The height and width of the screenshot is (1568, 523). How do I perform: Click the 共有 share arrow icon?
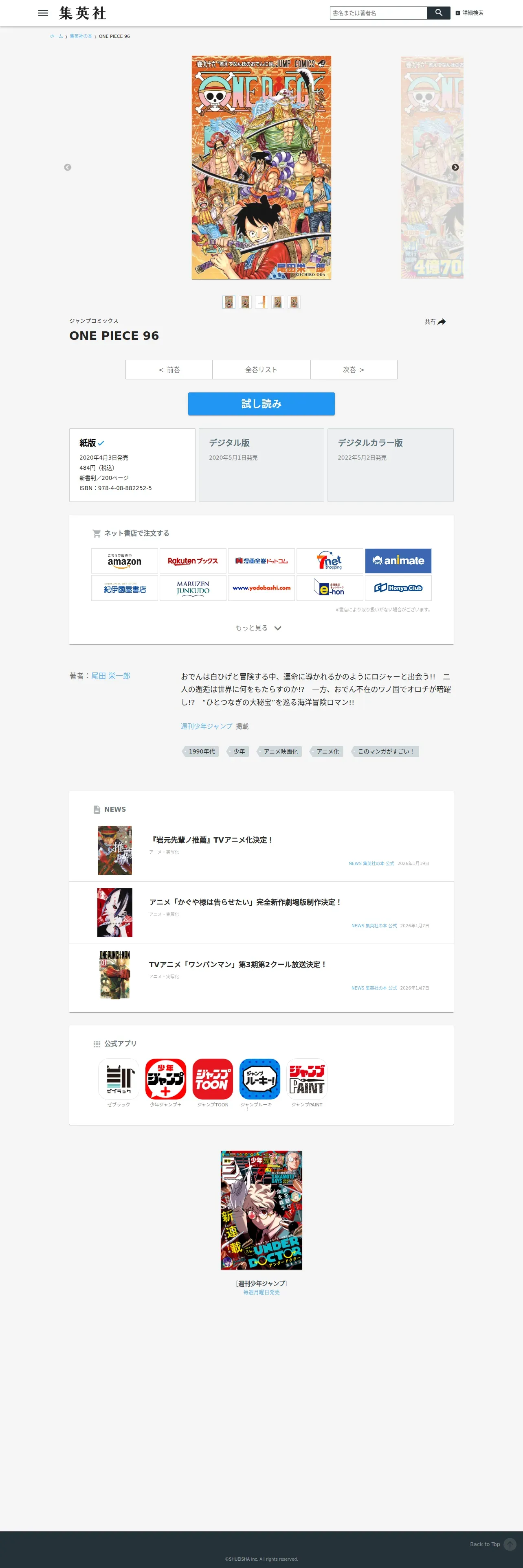click(442, 322)
